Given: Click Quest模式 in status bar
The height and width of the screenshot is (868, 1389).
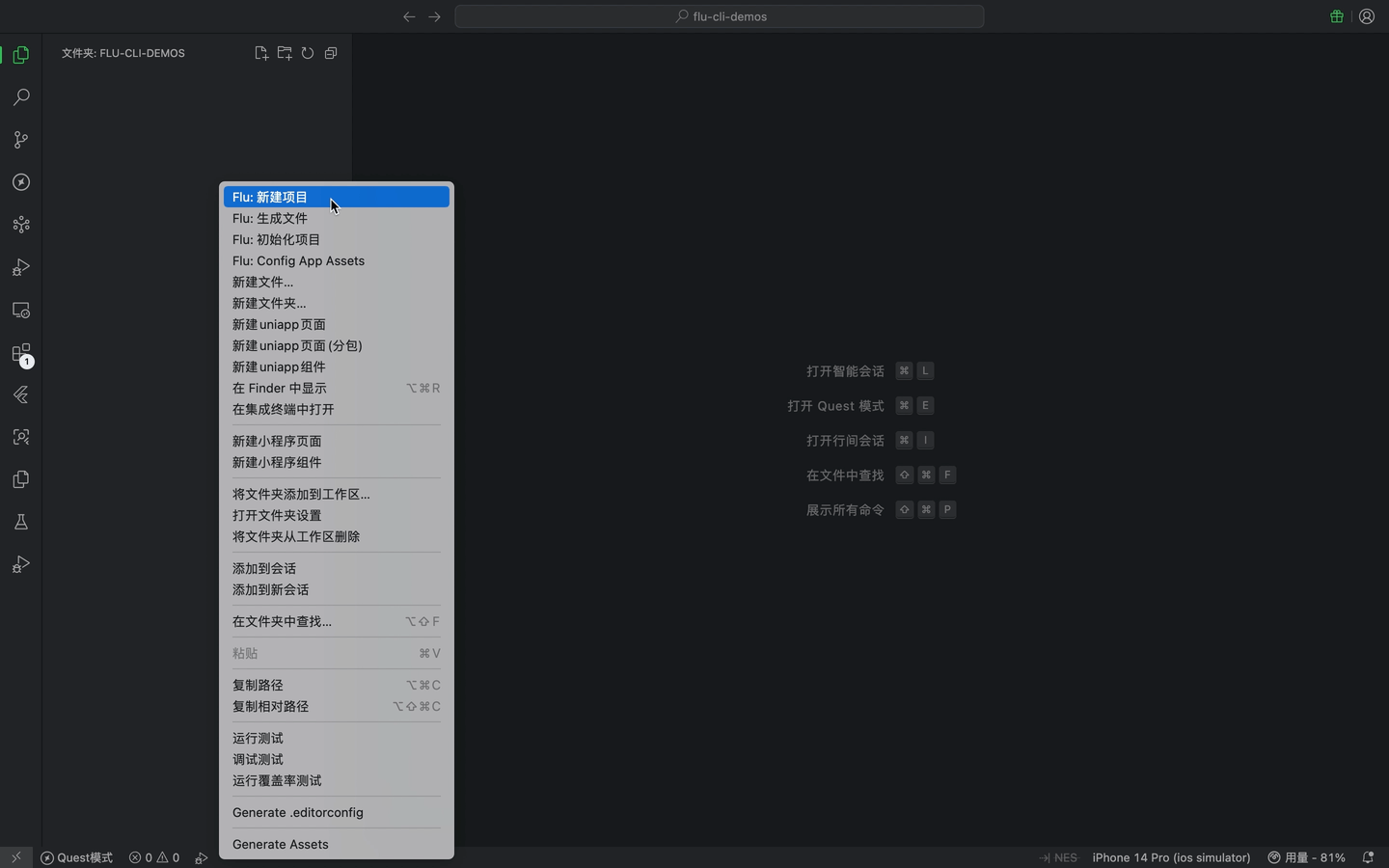Looking at the screenshot, I should click(x=77, y=857).
